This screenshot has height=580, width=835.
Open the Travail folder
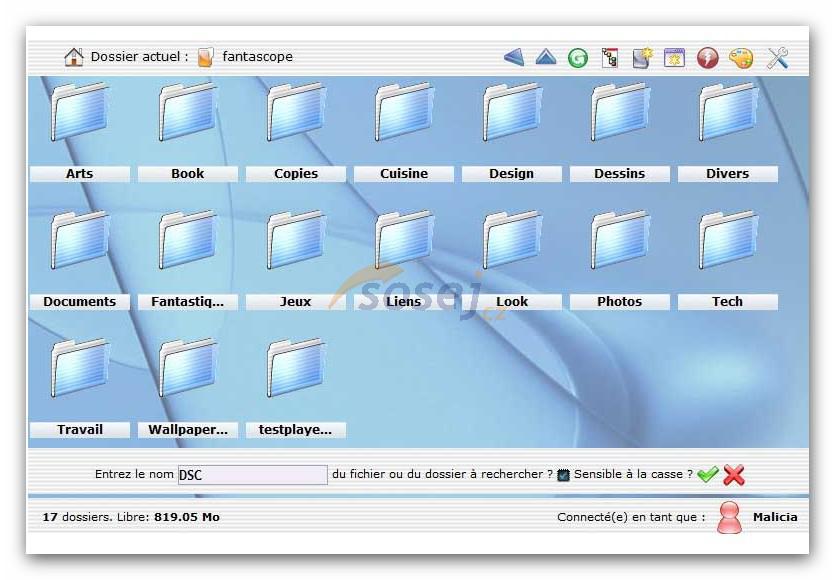click(x=80, y=369)
